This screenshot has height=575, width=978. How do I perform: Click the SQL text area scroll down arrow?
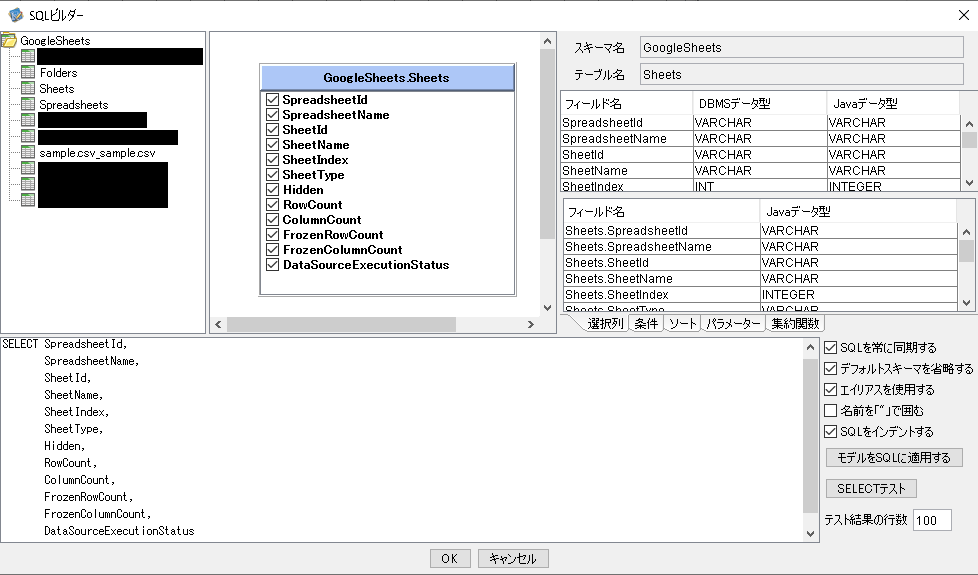pos(810,534)
